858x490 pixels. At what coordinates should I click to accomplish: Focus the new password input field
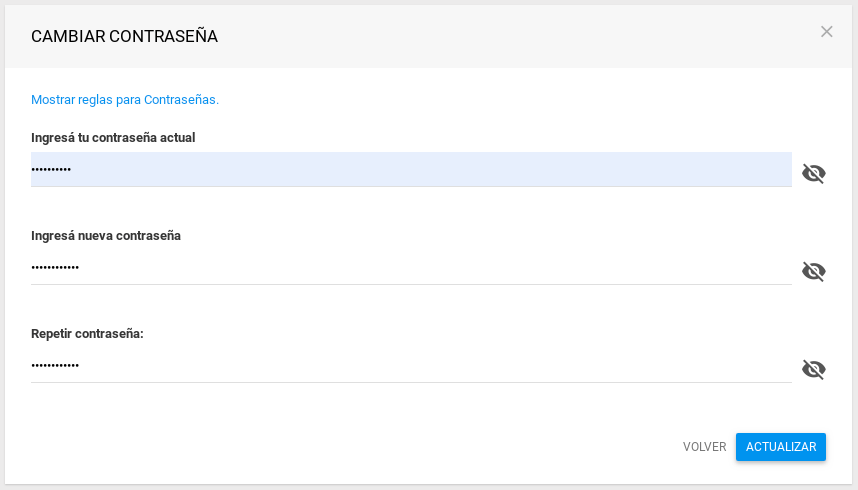tap(411, 267)
